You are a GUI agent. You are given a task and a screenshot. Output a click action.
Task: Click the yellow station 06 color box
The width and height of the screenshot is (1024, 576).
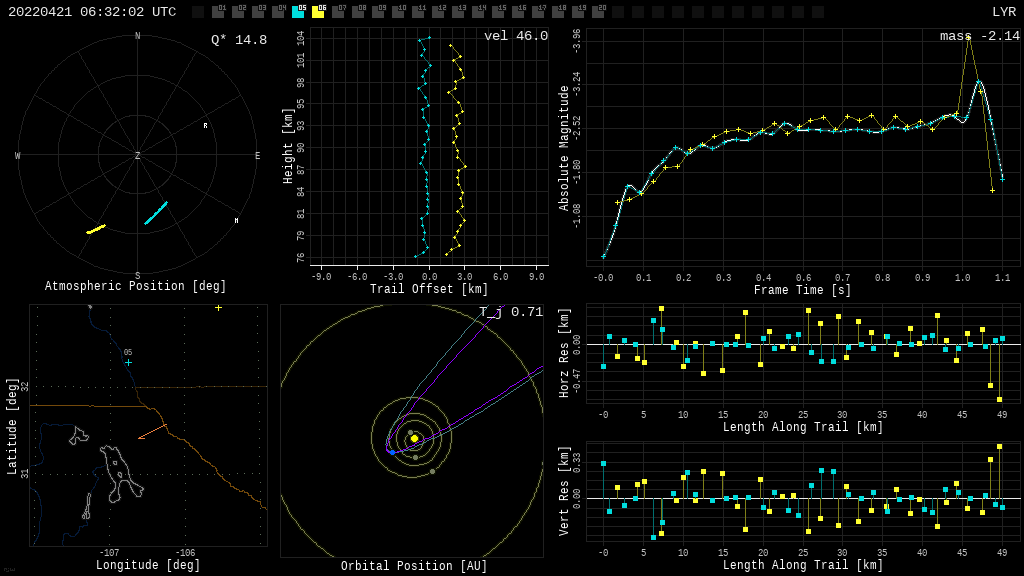coord(318,12)
